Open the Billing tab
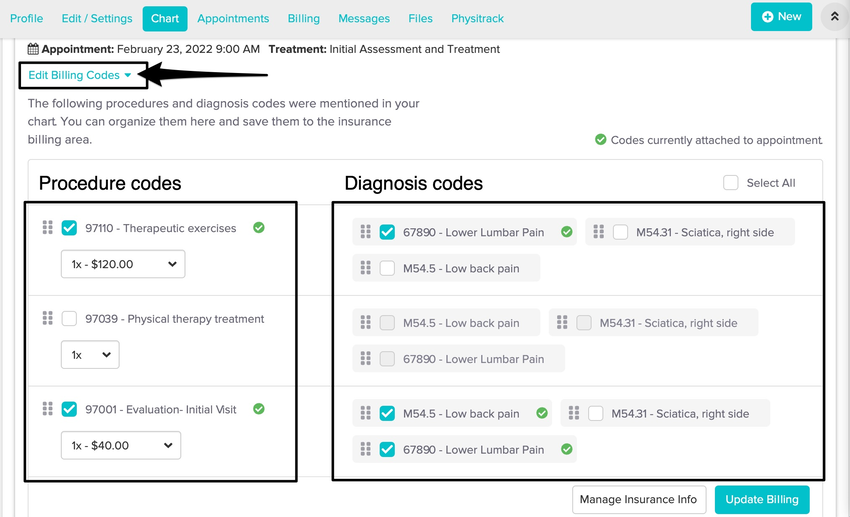Image resolution: width=850 pixels, height=517 pixels. tap(304, 18)
